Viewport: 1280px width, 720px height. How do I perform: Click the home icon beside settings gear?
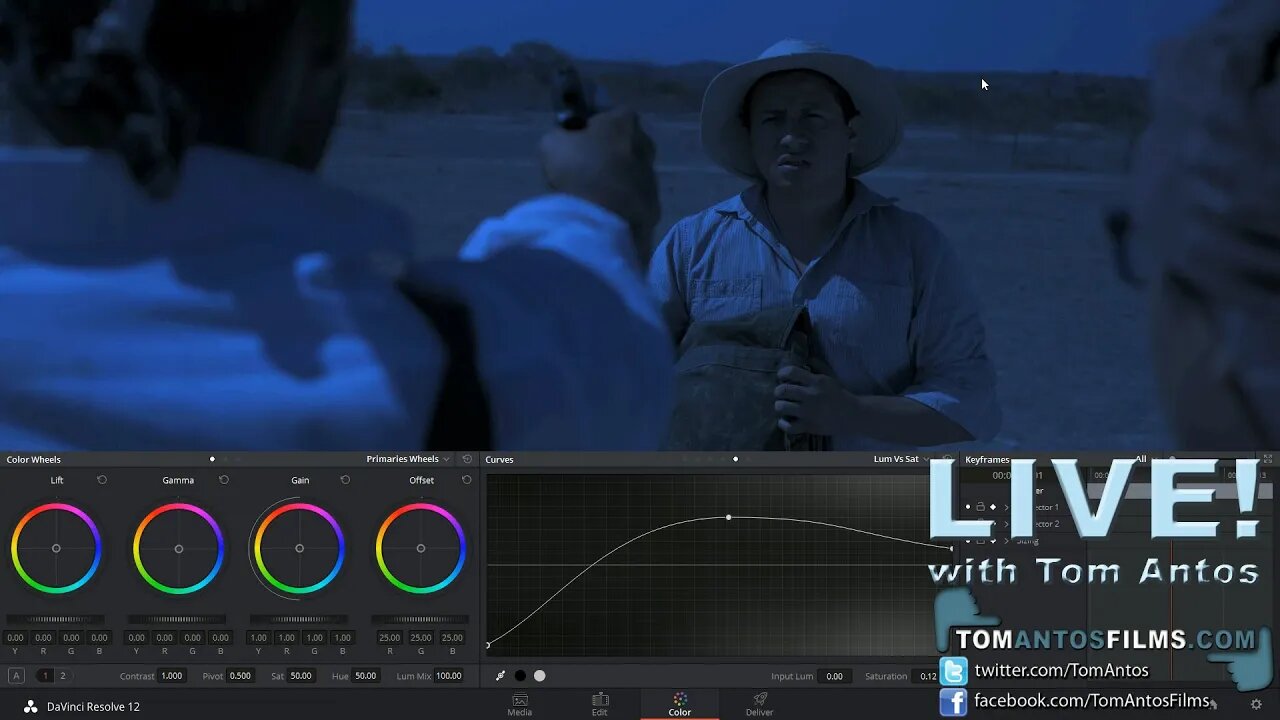[x=1213, y=704]
